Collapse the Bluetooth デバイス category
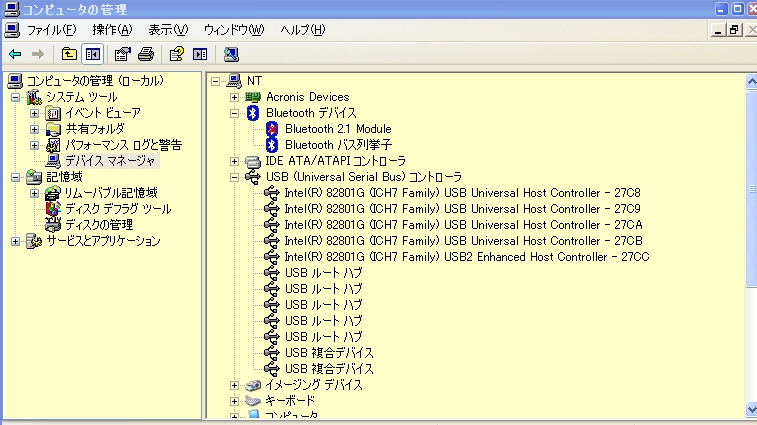757x425 pixels. tap(234, 113)
